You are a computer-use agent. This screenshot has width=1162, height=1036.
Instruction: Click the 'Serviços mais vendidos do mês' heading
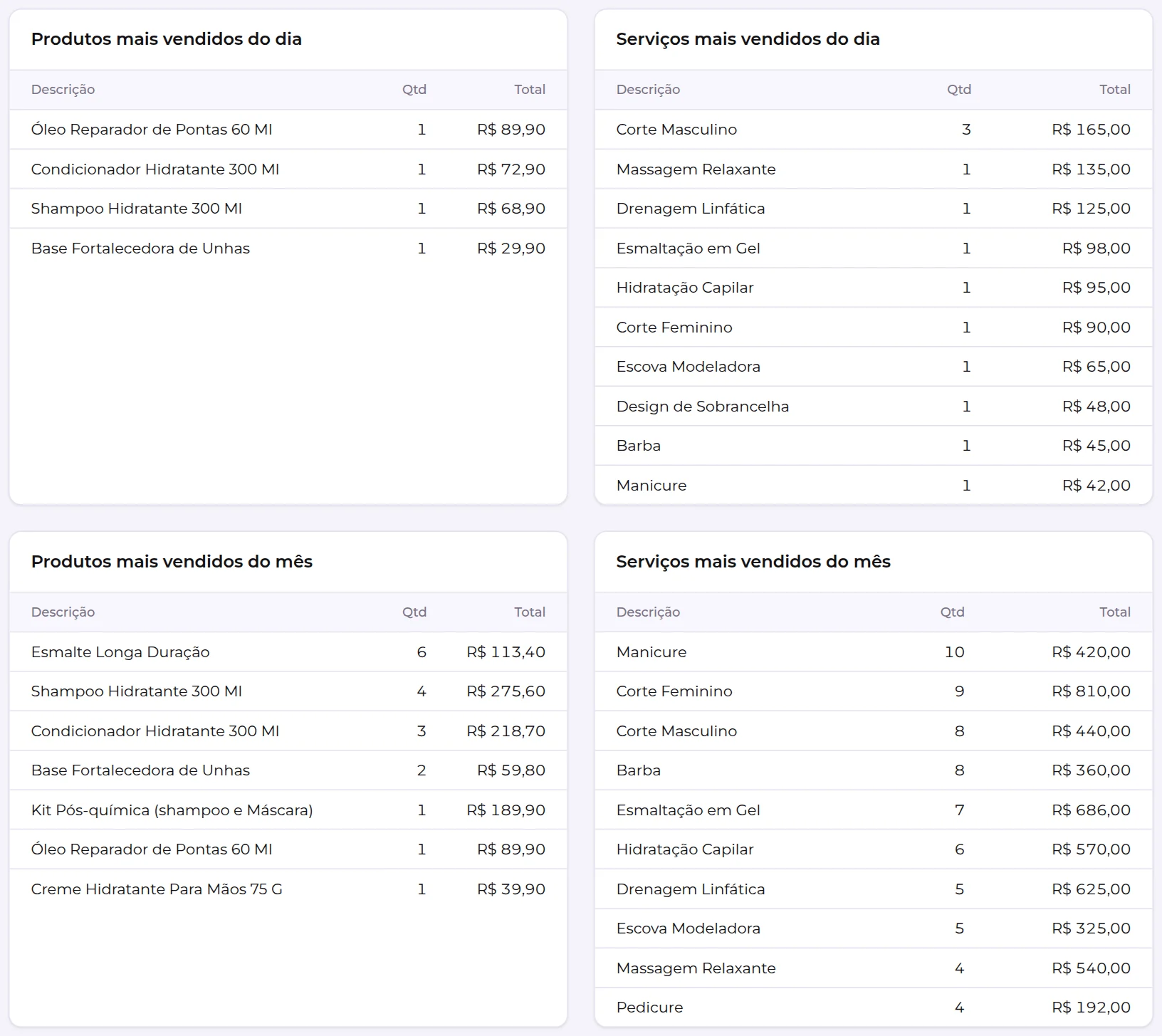753,562
